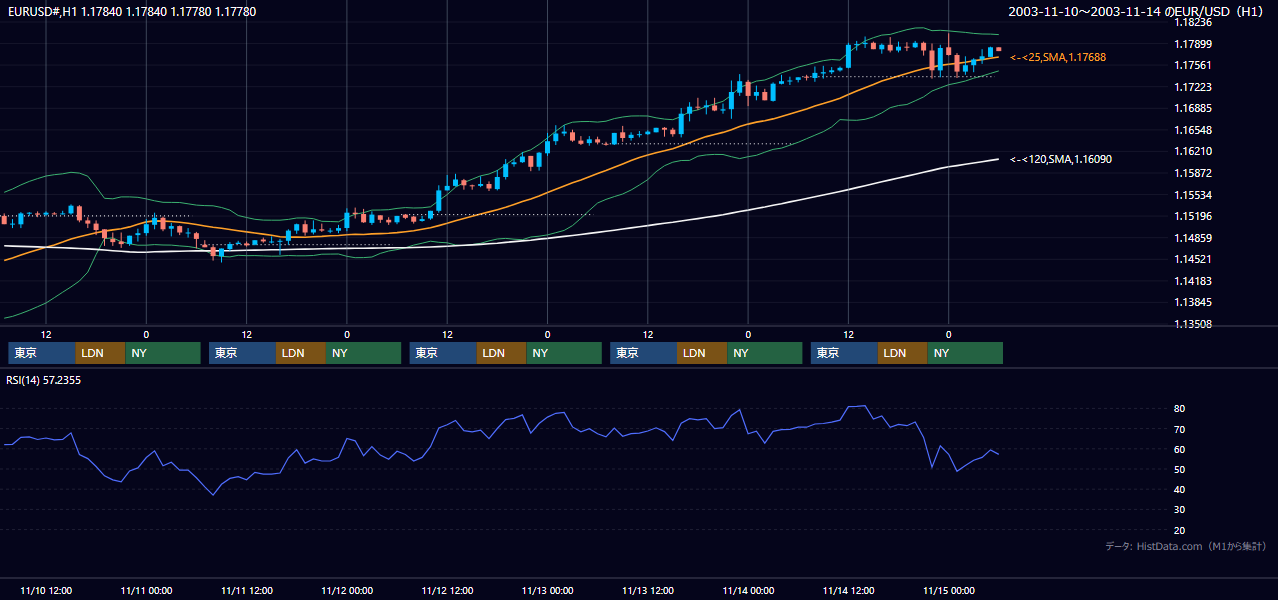
Task: Click the 11/15 00:00 time axis label
Action: [x=948, y=590]
